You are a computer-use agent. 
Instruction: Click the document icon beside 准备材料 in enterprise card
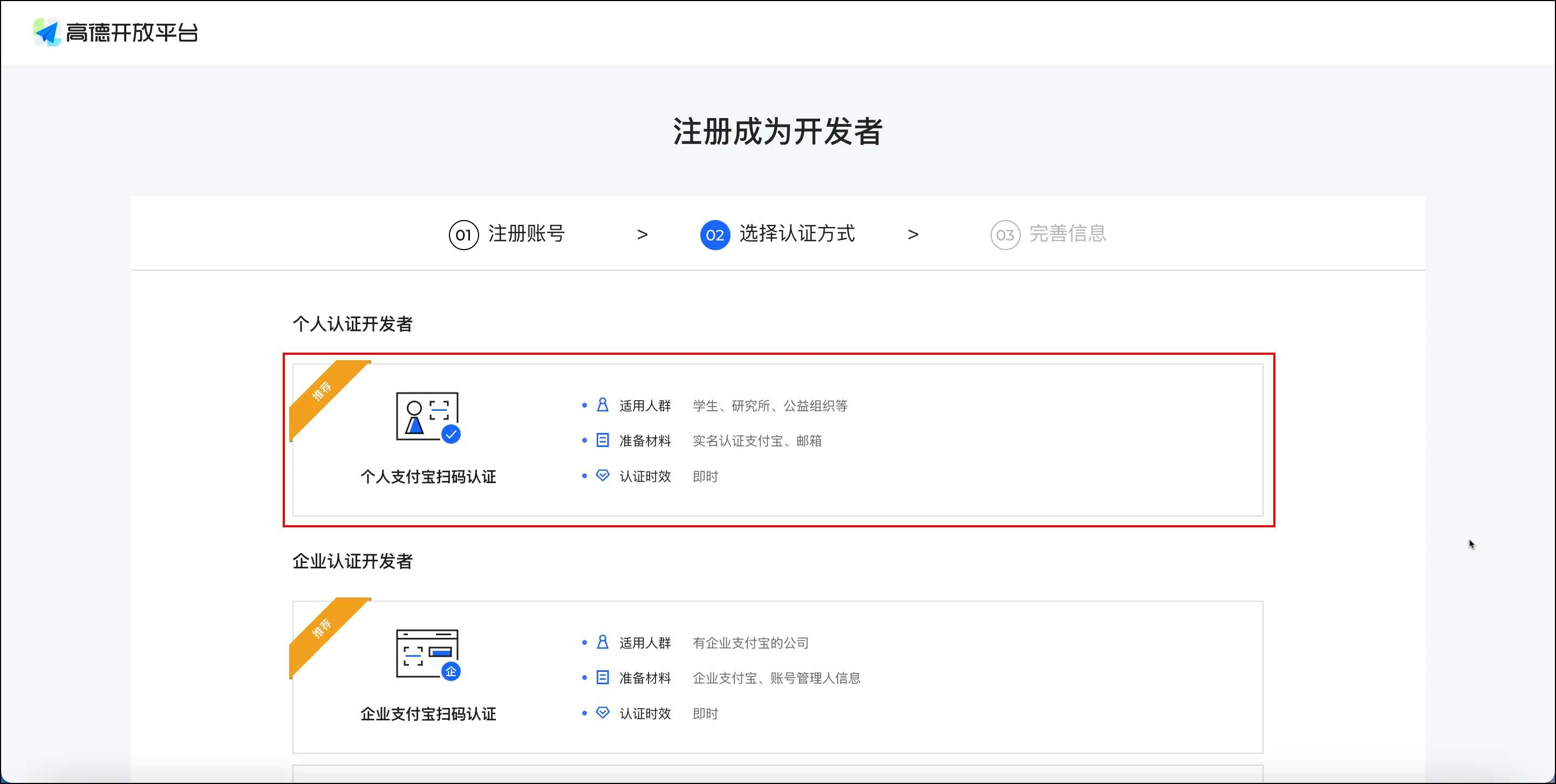[602, 677]
